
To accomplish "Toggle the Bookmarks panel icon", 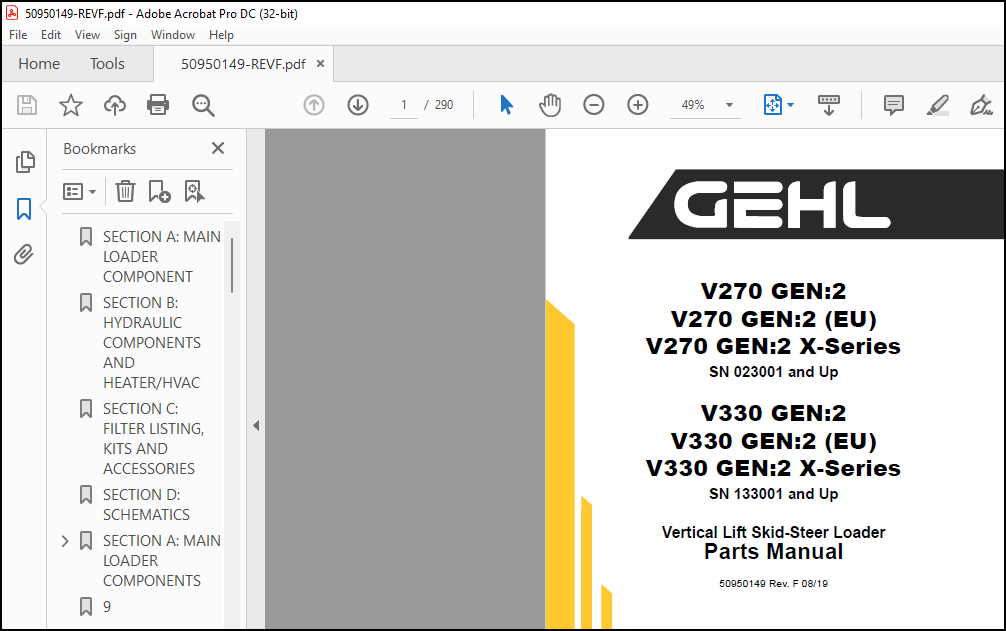I will pyautogui.click(x=24, y=209).
